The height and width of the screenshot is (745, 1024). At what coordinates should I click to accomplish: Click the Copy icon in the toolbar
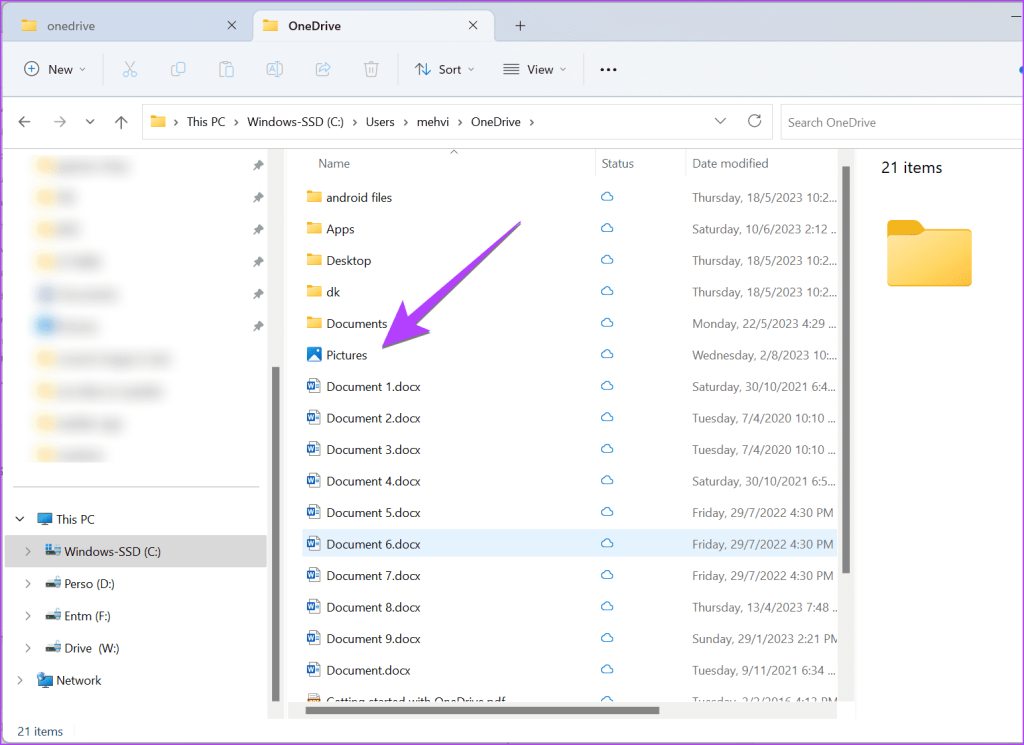(178, 69)
